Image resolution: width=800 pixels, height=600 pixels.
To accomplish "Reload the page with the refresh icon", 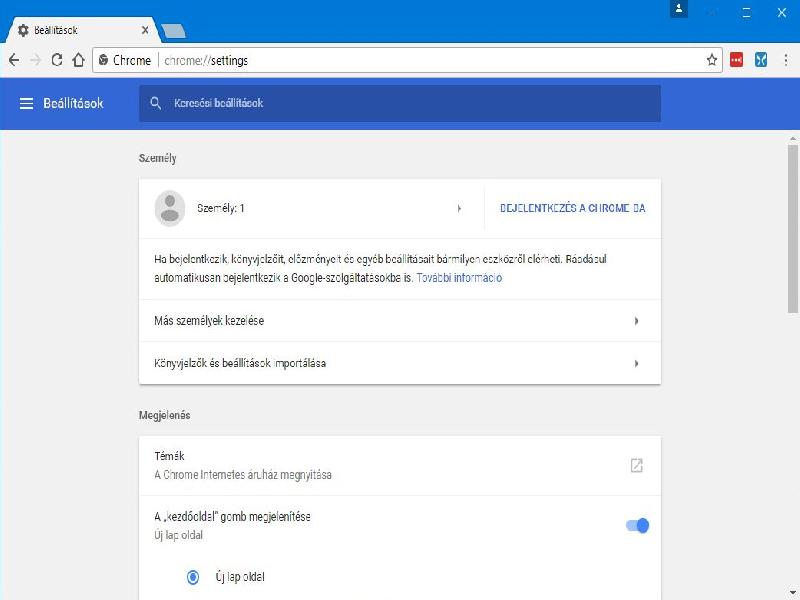I will pyautogui.click(x=57, y=60).
